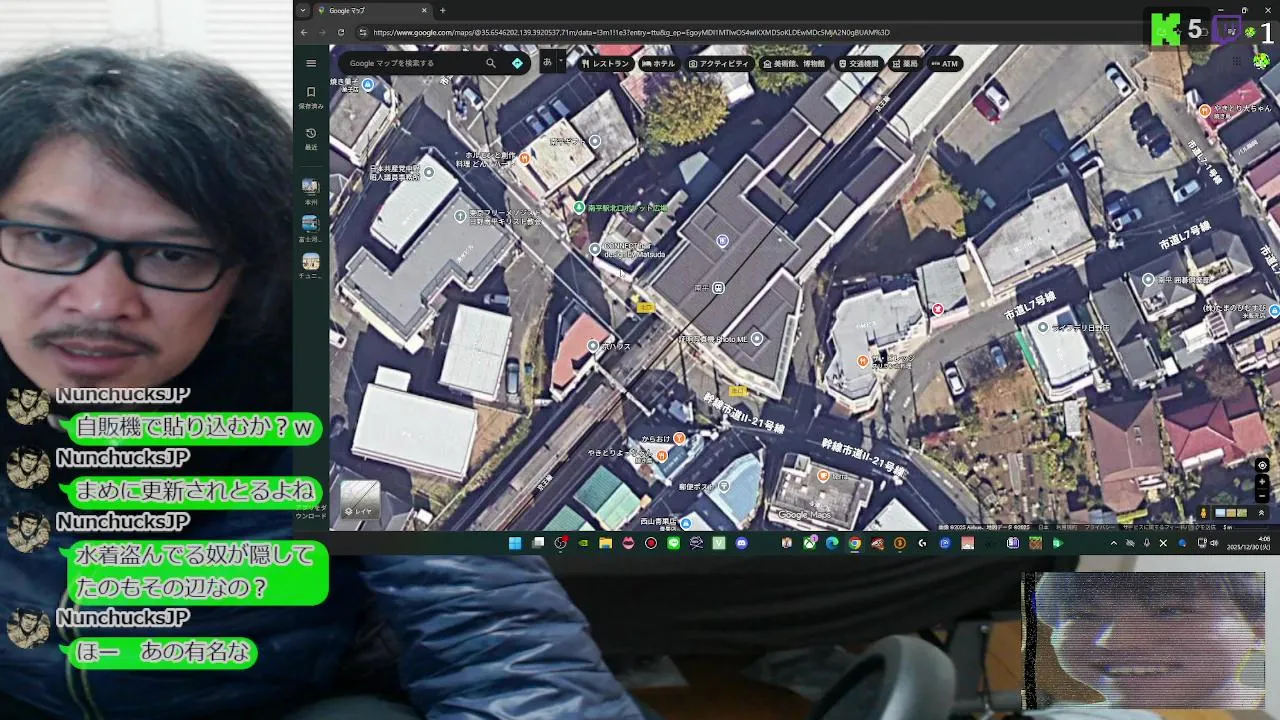
Task: Click the CONNECT hair design by Matsuda marker
Action: click(595, 249)
